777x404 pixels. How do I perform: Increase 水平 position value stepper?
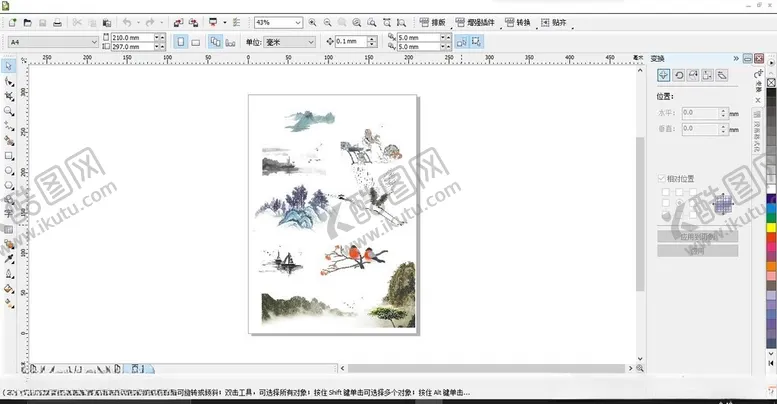[x=723, y=111]
